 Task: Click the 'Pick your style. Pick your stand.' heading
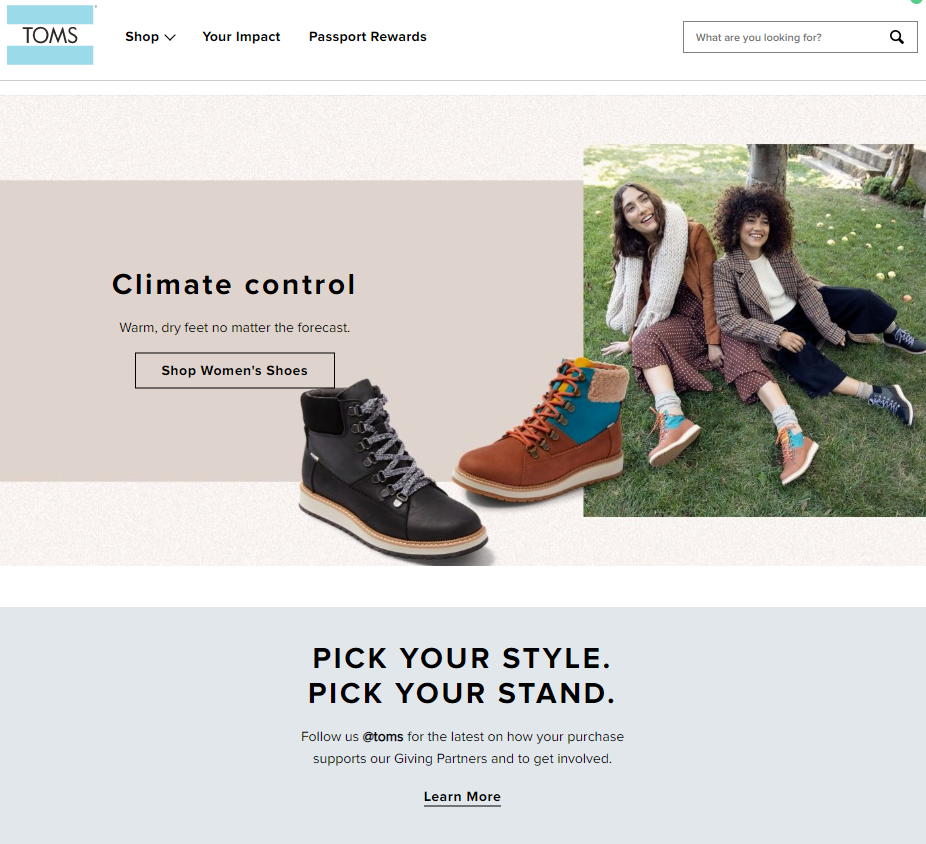pos(462,676)
